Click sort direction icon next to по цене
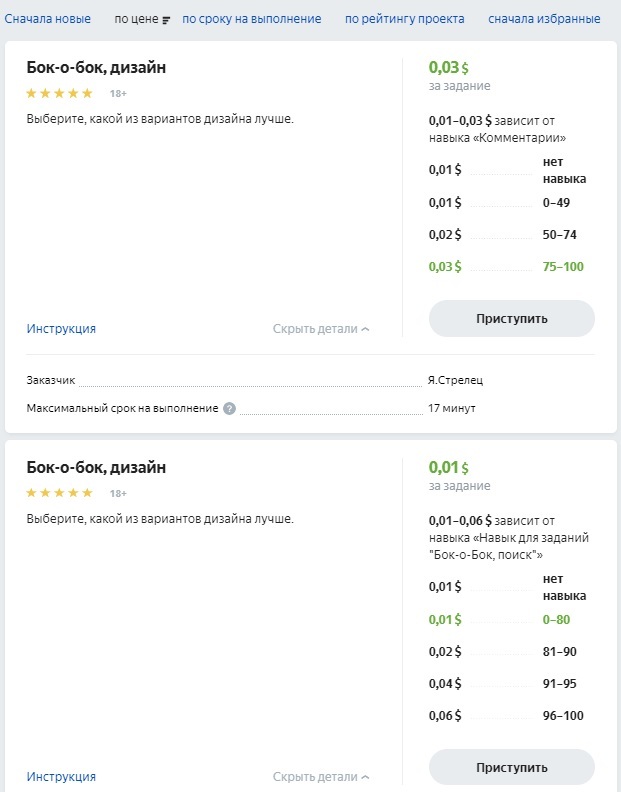621x792 pixels. tap(167, 20)
